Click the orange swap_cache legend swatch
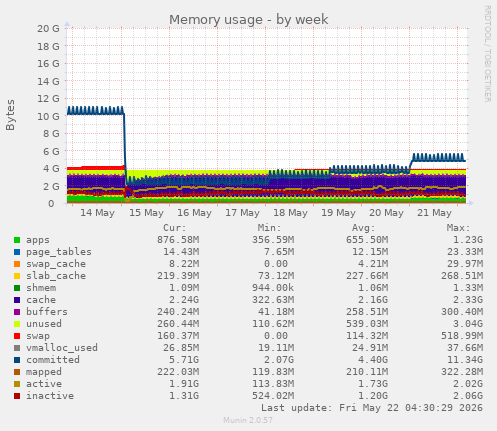 point(17,264)
